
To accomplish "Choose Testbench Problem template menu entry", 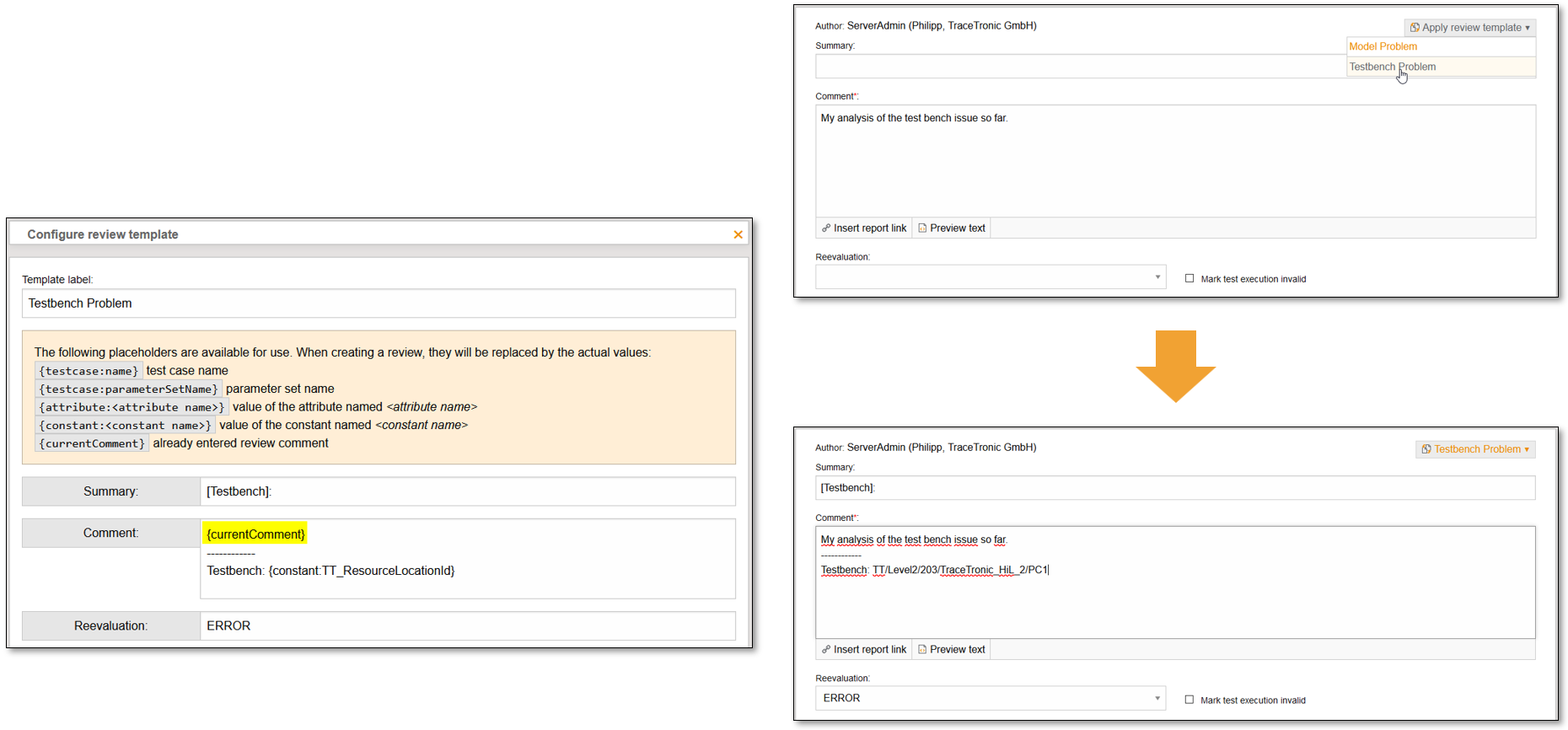I will 1393,67.
